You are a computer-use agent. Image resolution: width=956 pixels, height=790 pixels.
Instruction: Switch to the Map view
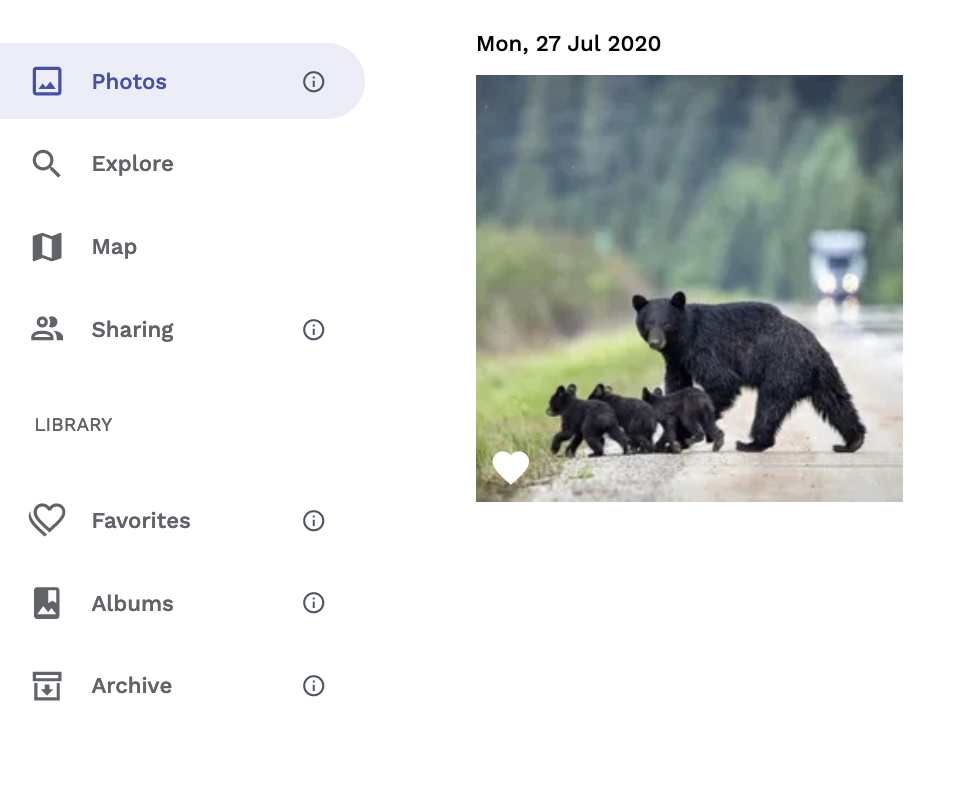(114, 247)
